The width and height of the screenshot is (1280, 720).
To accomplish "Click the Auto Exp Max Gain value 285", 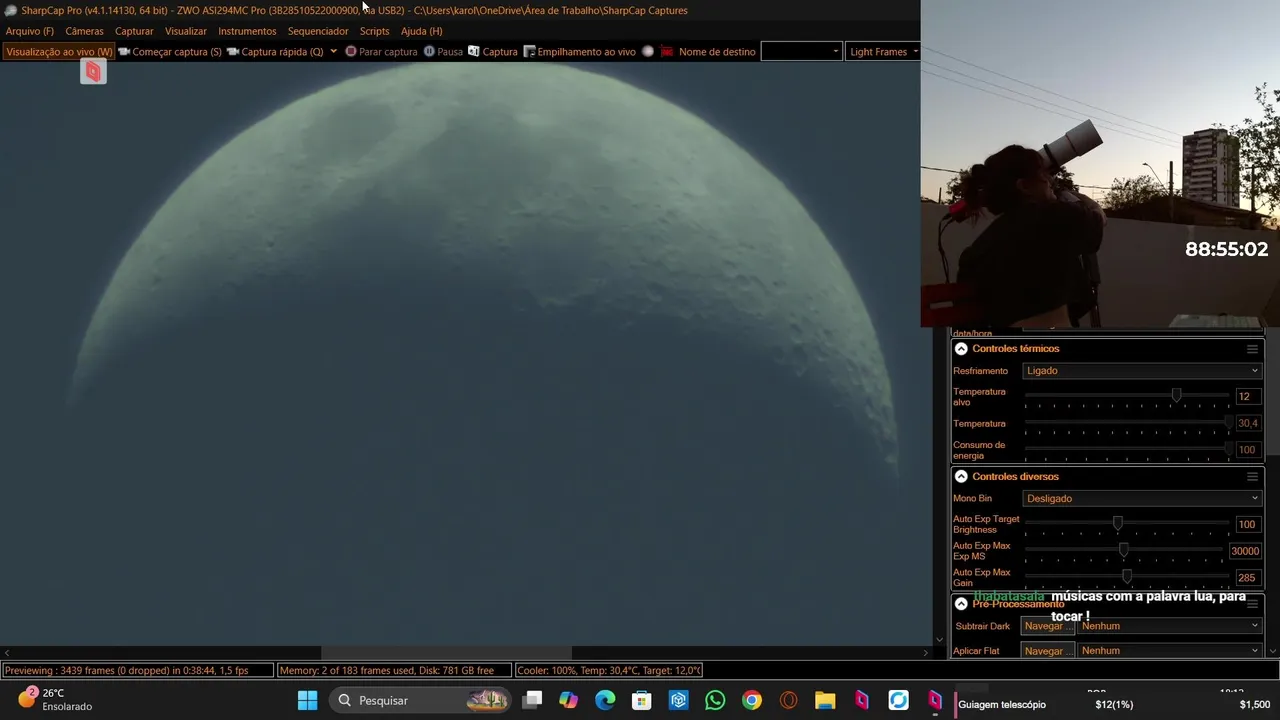I will (1248, 577).
